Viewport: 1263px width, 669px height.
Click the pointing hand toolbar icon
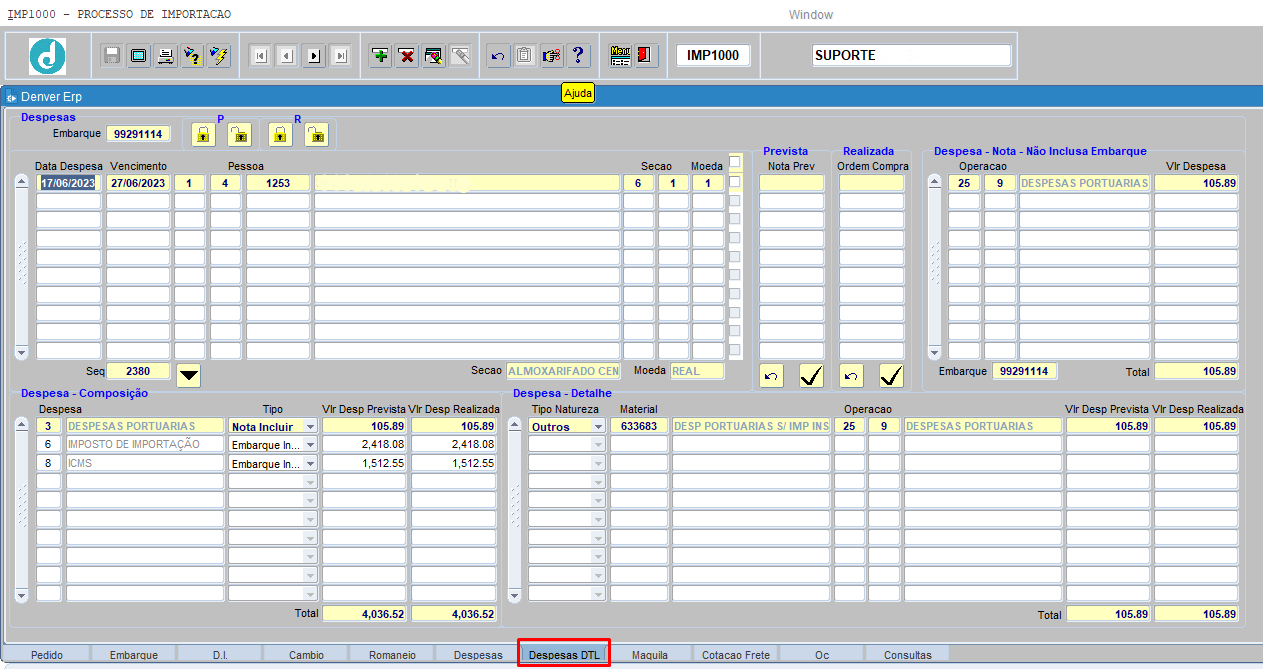pos(551,55)
